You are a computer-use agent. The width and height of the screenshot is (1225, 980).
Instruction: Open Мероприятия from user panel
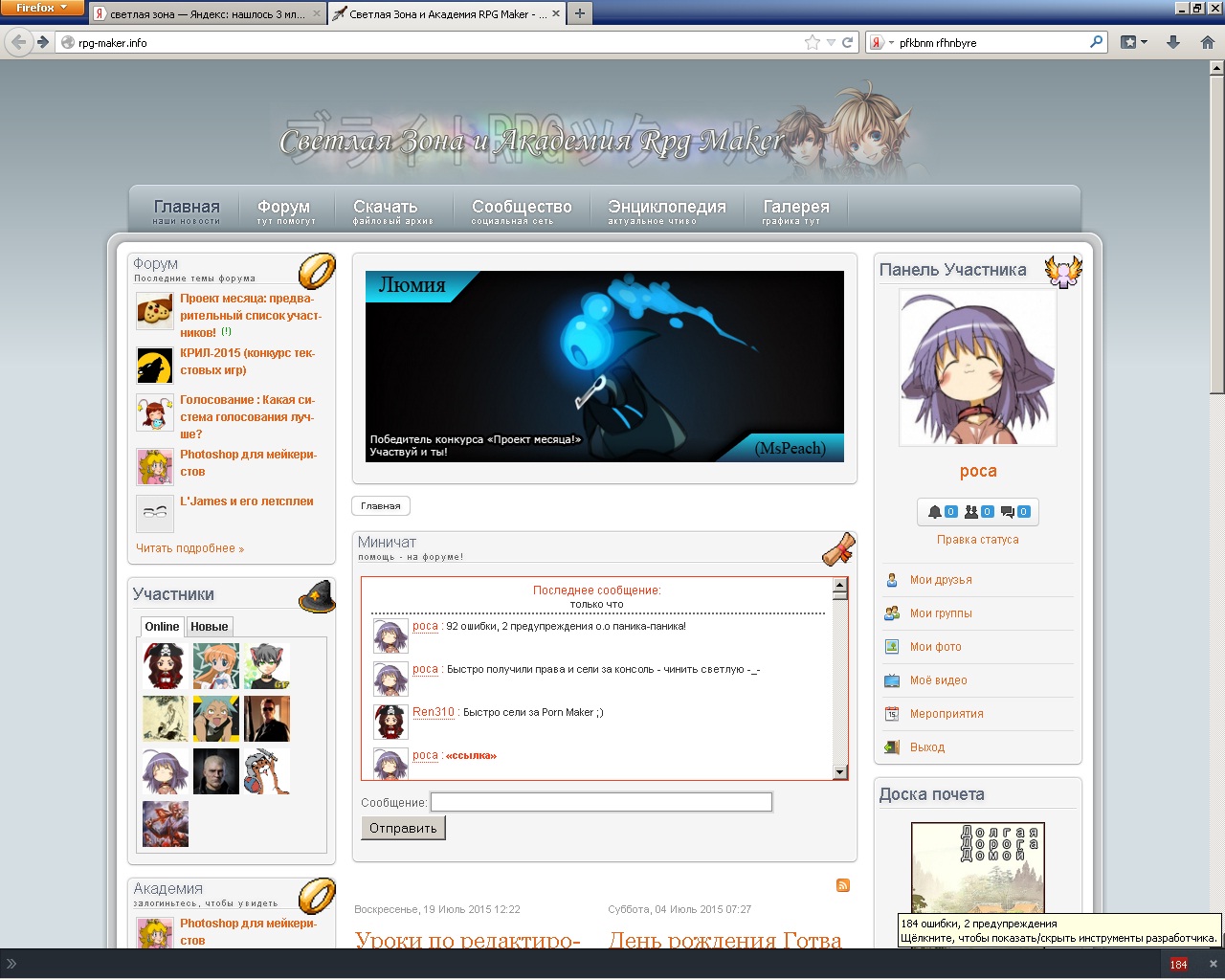click(947, 714)
